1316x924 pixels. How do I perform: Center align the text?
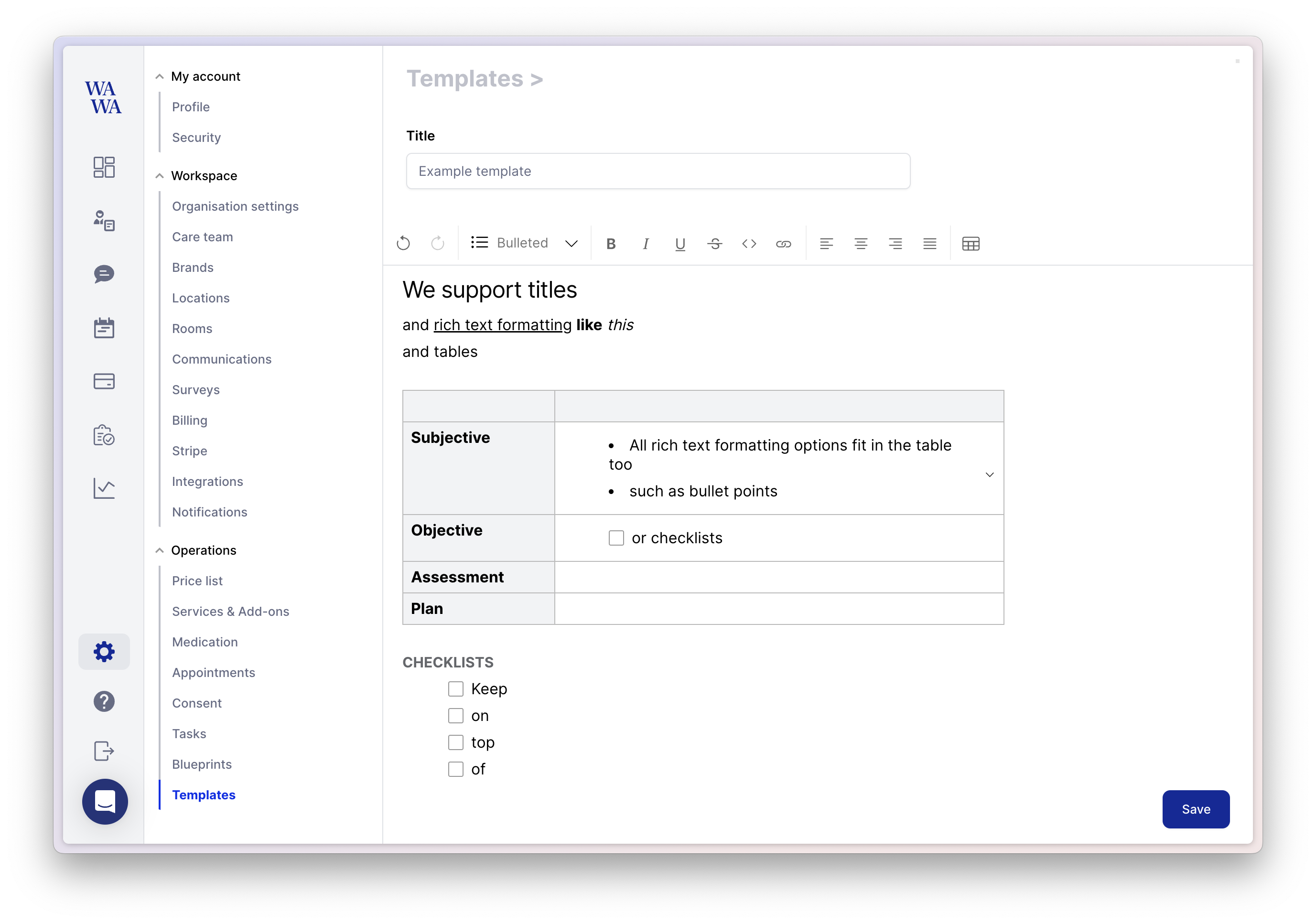coord(860,244)
